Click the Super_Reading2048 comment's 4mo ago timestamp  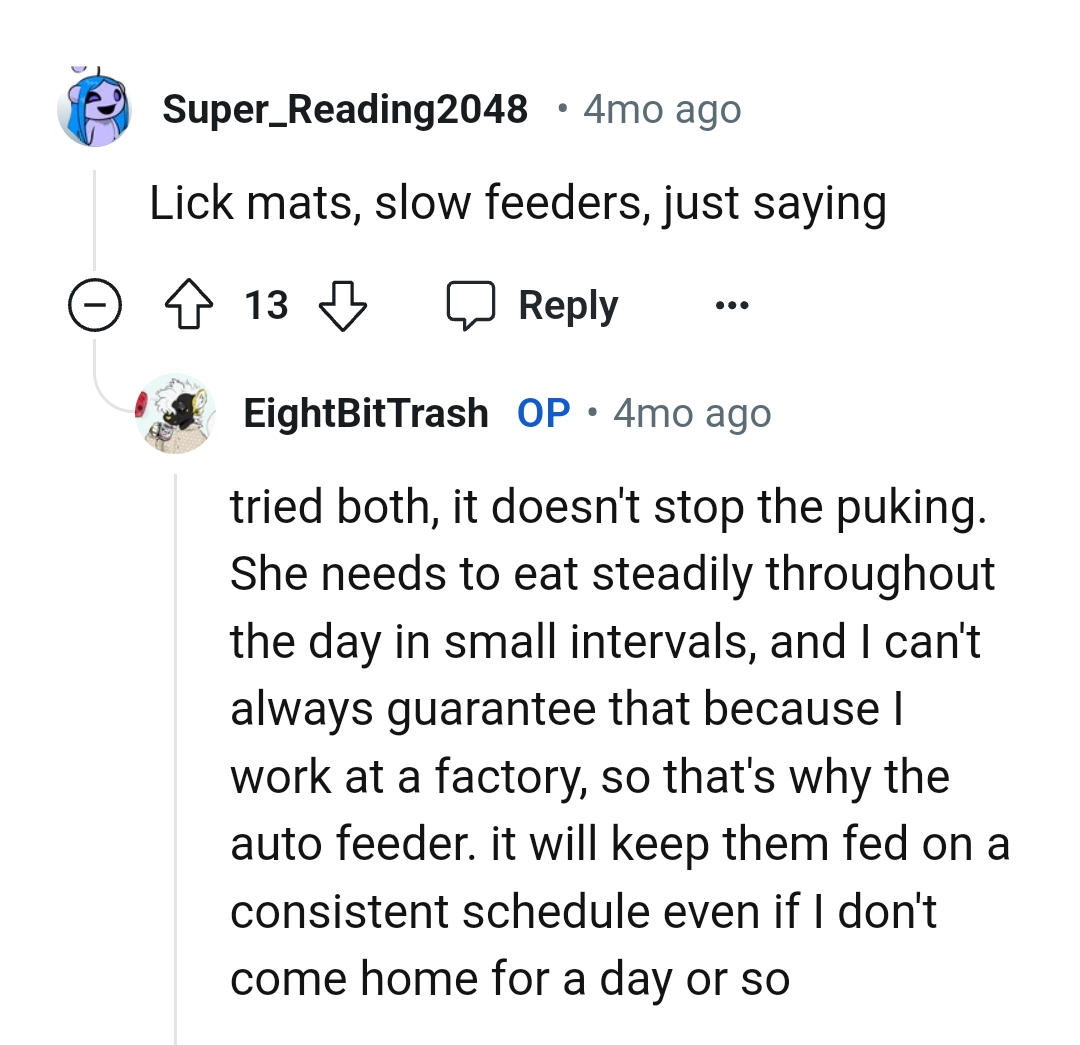pos(662,109)
